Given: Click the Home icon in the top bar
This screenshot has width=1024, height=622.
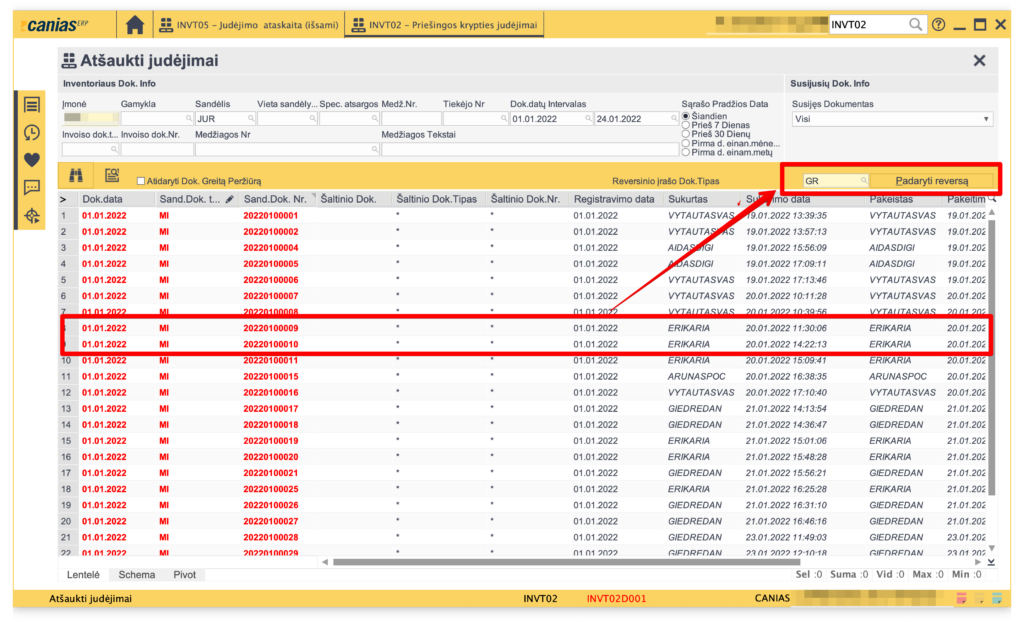Looking at the screenshot, I should 135,24.
